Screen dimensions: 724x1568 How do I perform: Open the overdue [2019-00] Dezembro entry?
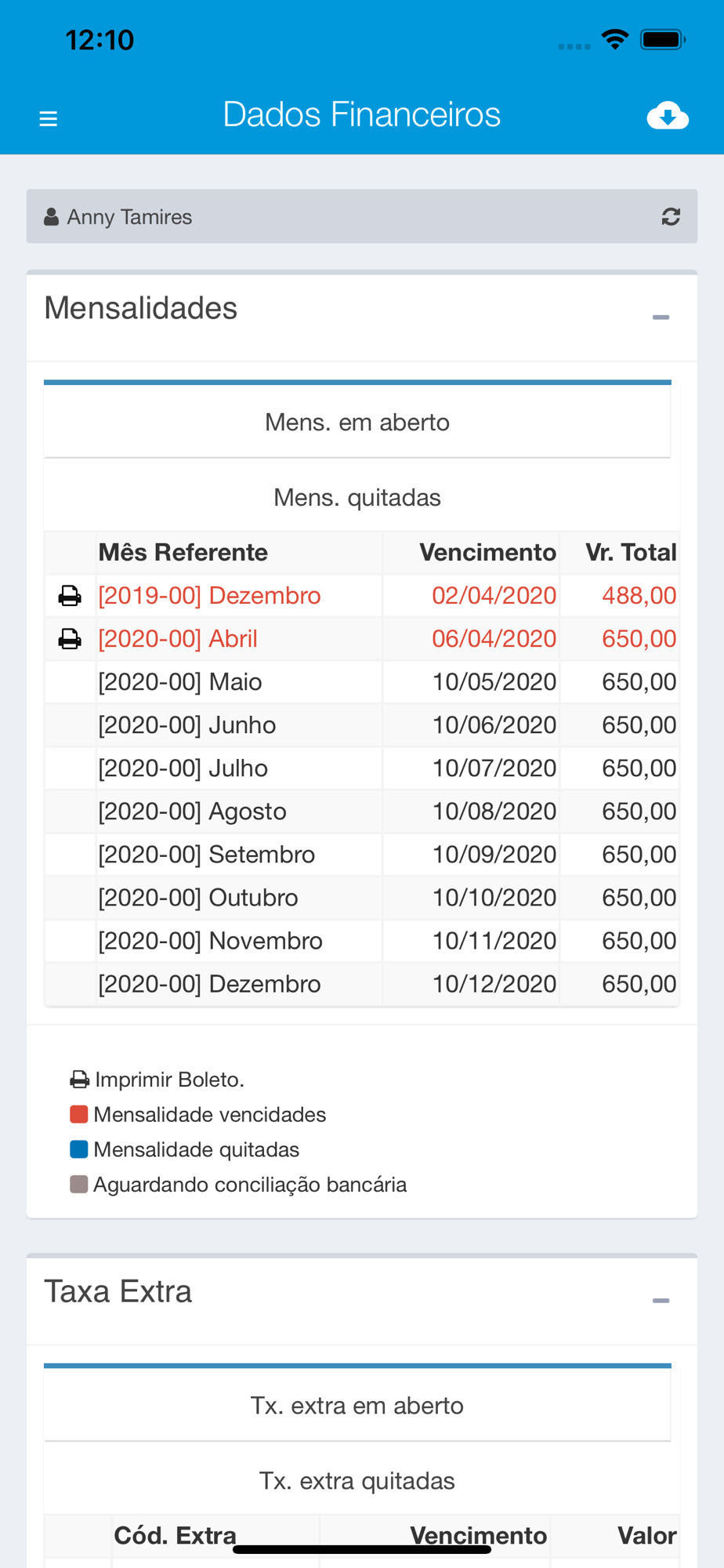point(209,596)
